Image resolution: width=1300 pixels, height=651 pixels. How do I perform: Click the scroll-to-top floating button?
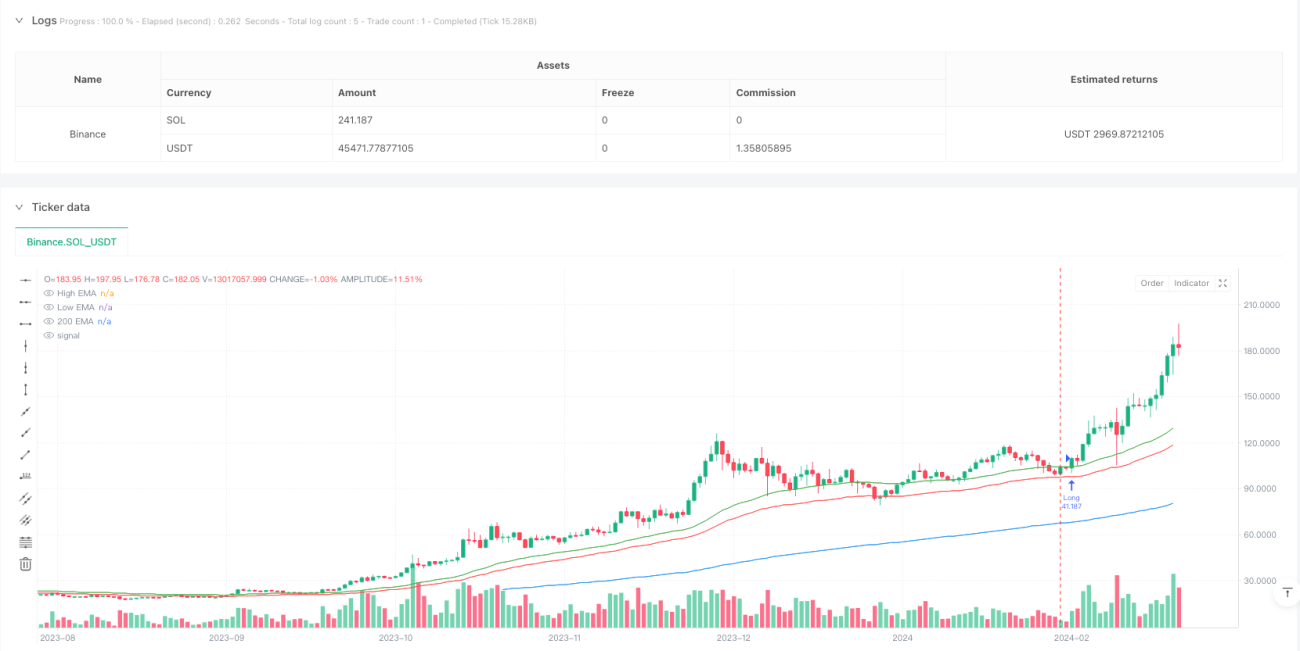(1288, 593)
